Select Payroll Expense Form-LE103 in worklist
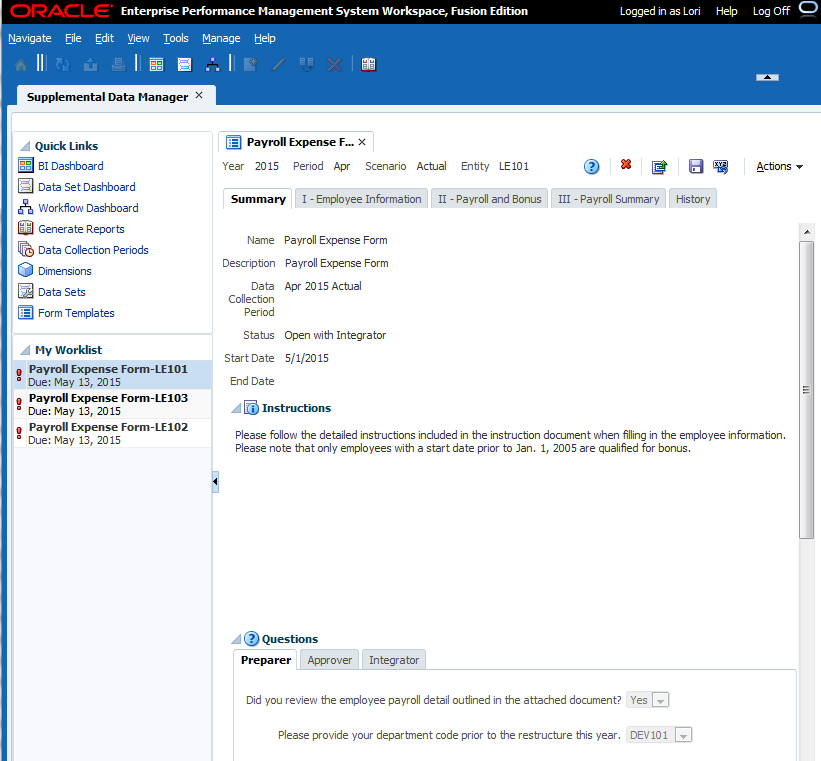The image size is (821, 761). pyautogui.click(x=108, y=398)
